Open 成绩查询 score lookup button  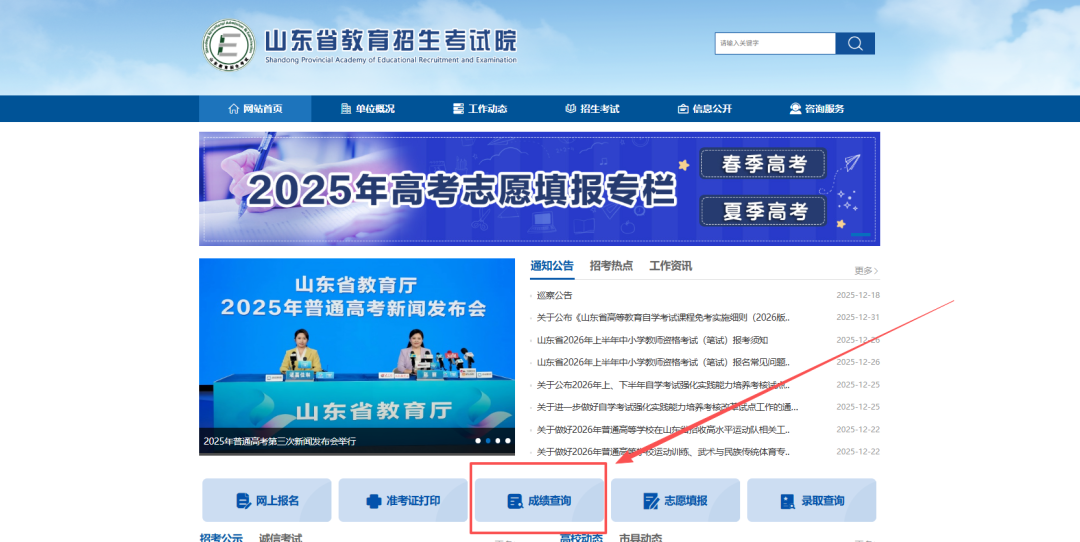[x=539, y=500]
